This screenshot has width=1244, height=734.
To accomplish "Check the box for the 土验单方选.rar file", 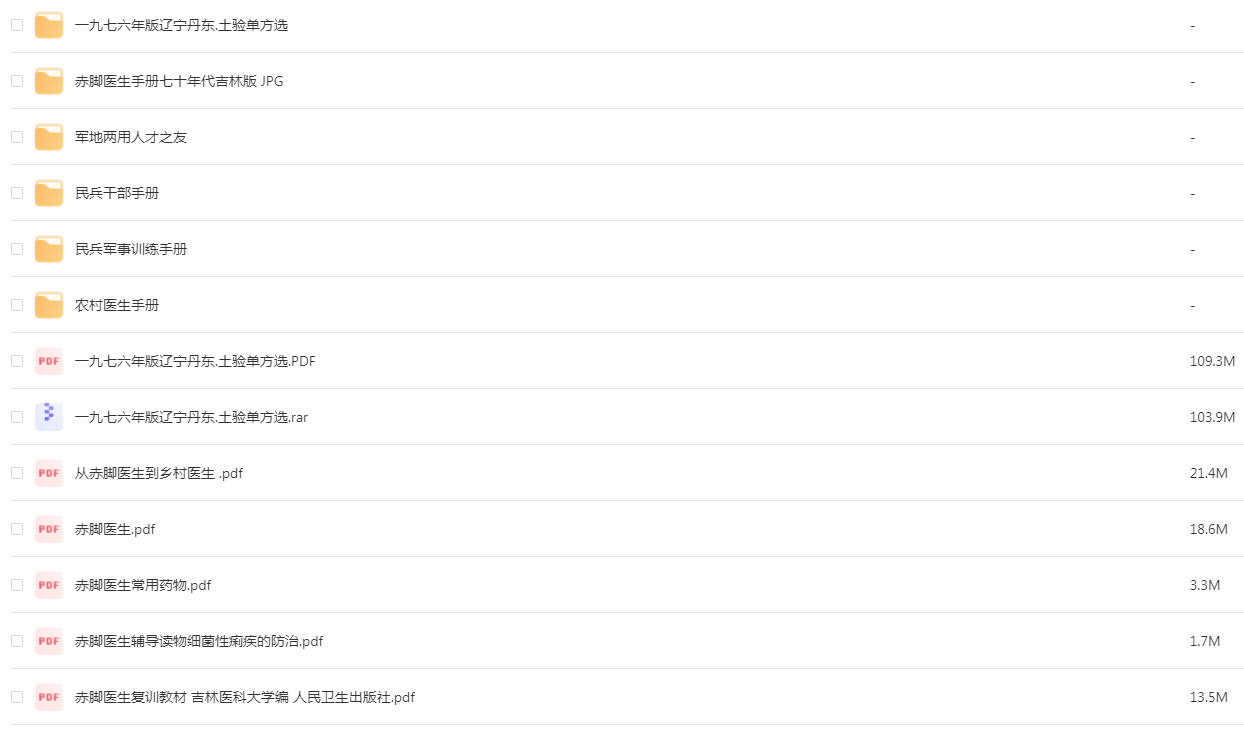I will (17, 417).
